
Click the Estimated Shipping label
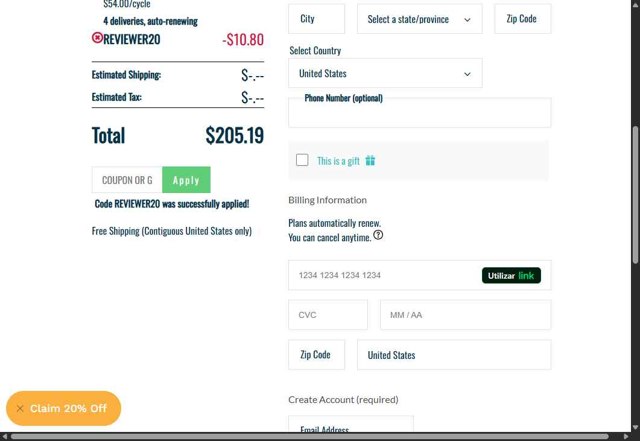[x=127, y=75]
